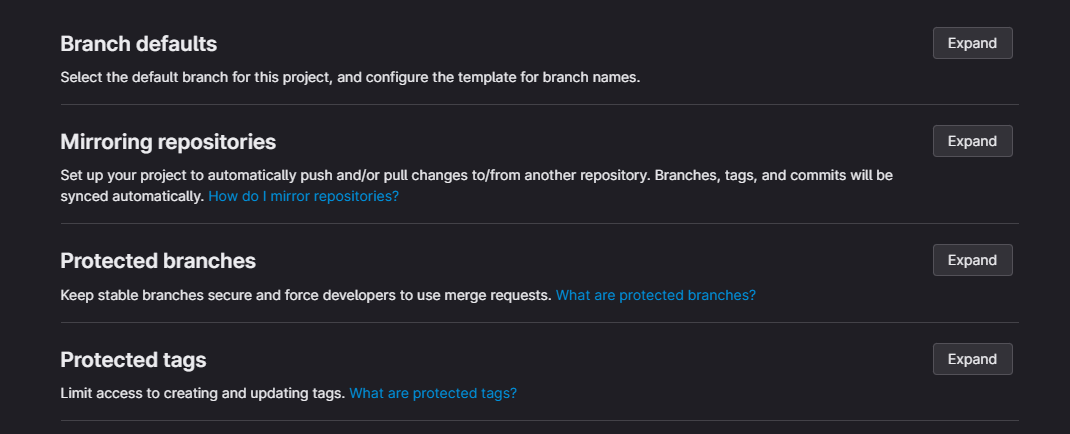Open 'What are protected tags?' help link

click(432, 394)
